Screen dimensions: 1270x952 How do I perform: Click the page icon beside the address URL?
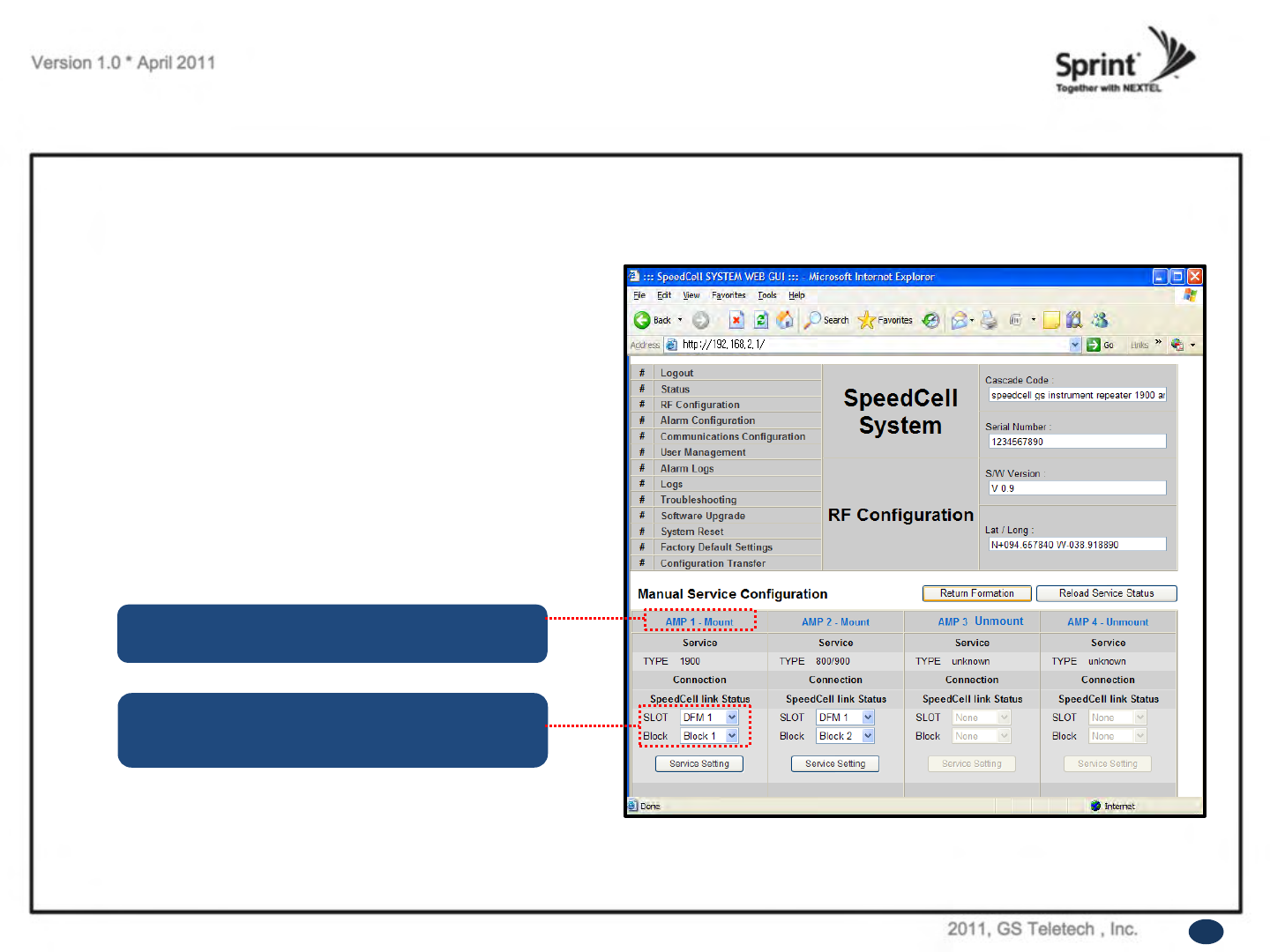[671, 345]
